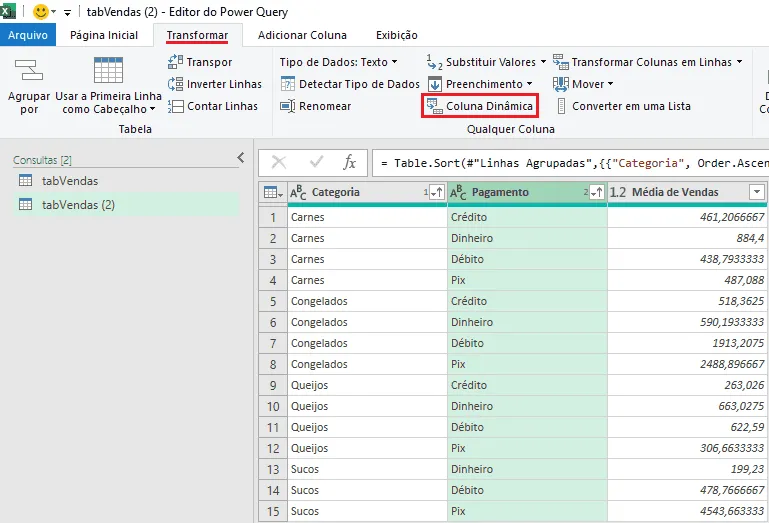Click the tabVendas (2) query table icon
The width and height of the screenshot is (769, 523).
(x=26, y=204)
